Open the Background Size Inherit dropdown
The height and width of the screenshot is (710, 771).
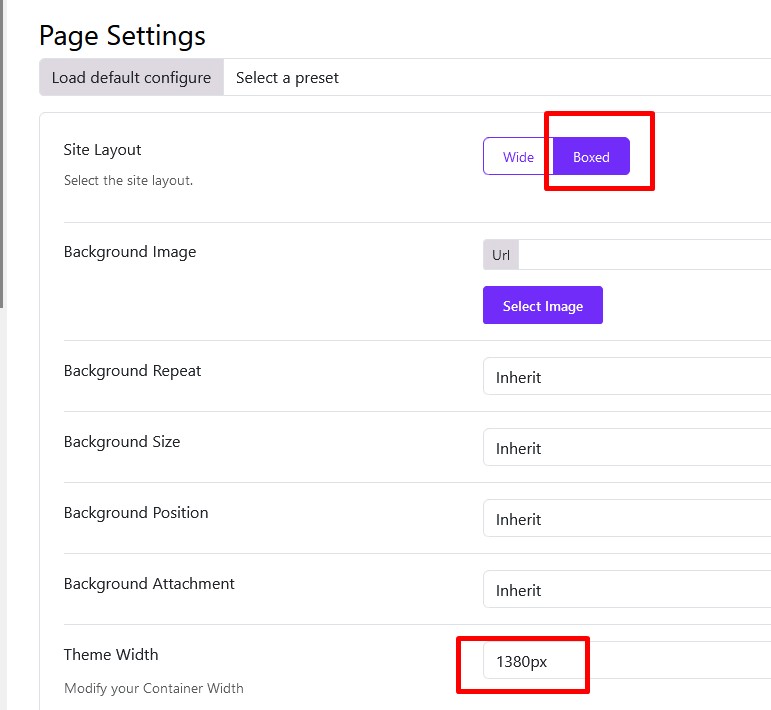point(627,447)
